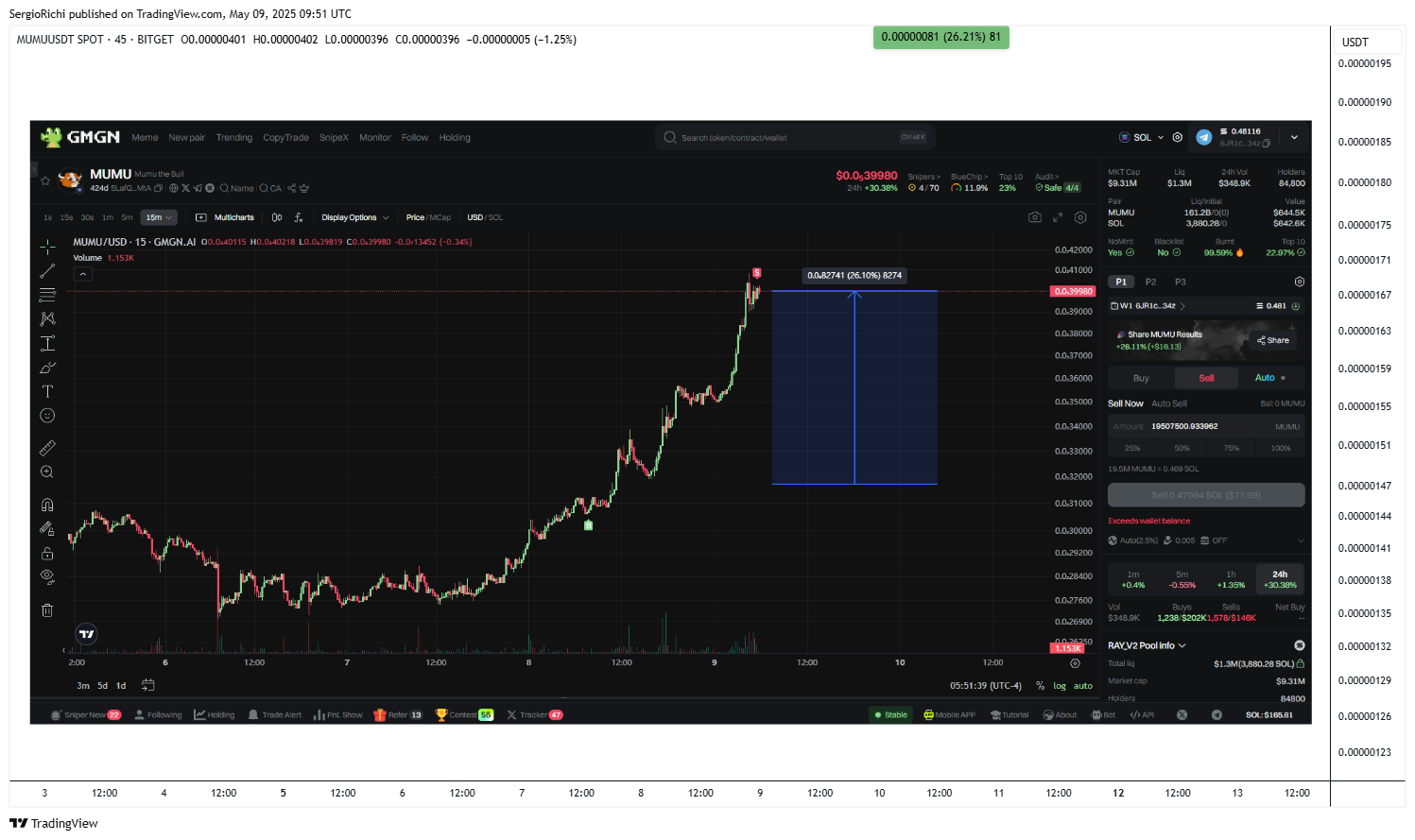
Task: Select the text annotation tool
Action: click(x=47, y=391)
